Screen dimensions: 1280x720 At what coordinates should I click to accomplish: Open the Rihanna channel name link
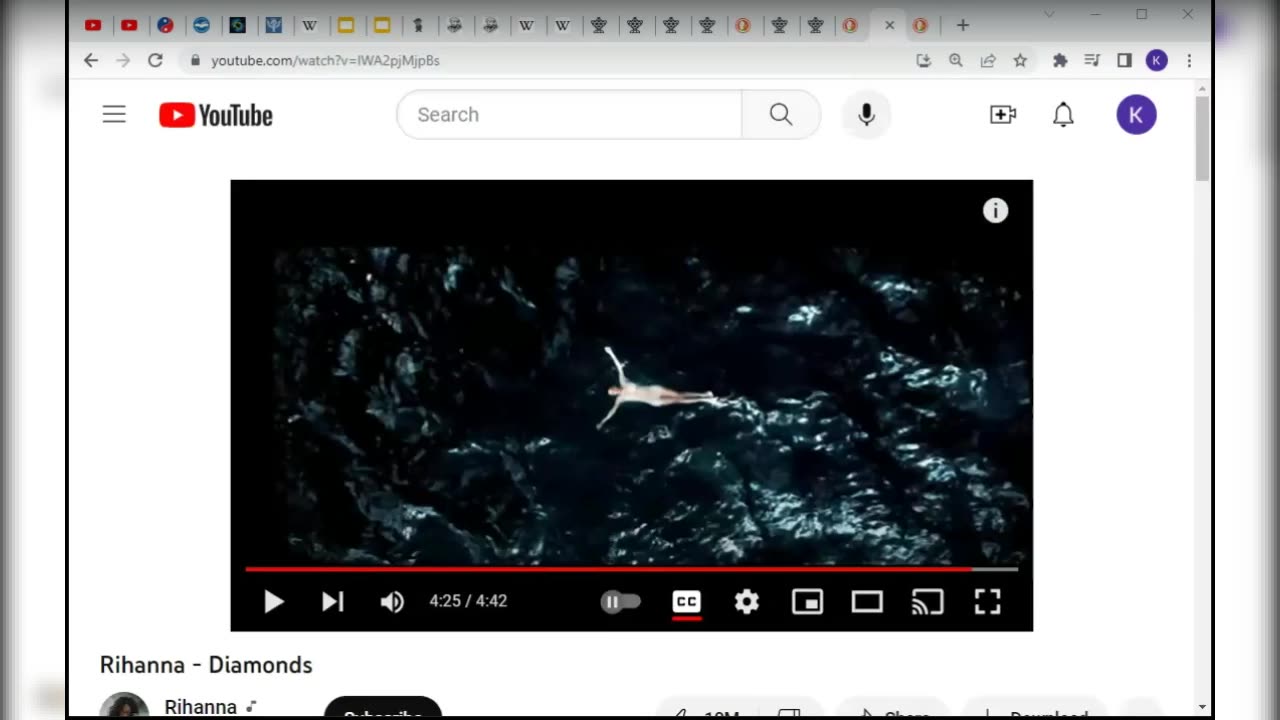click(x=201, y=707)
